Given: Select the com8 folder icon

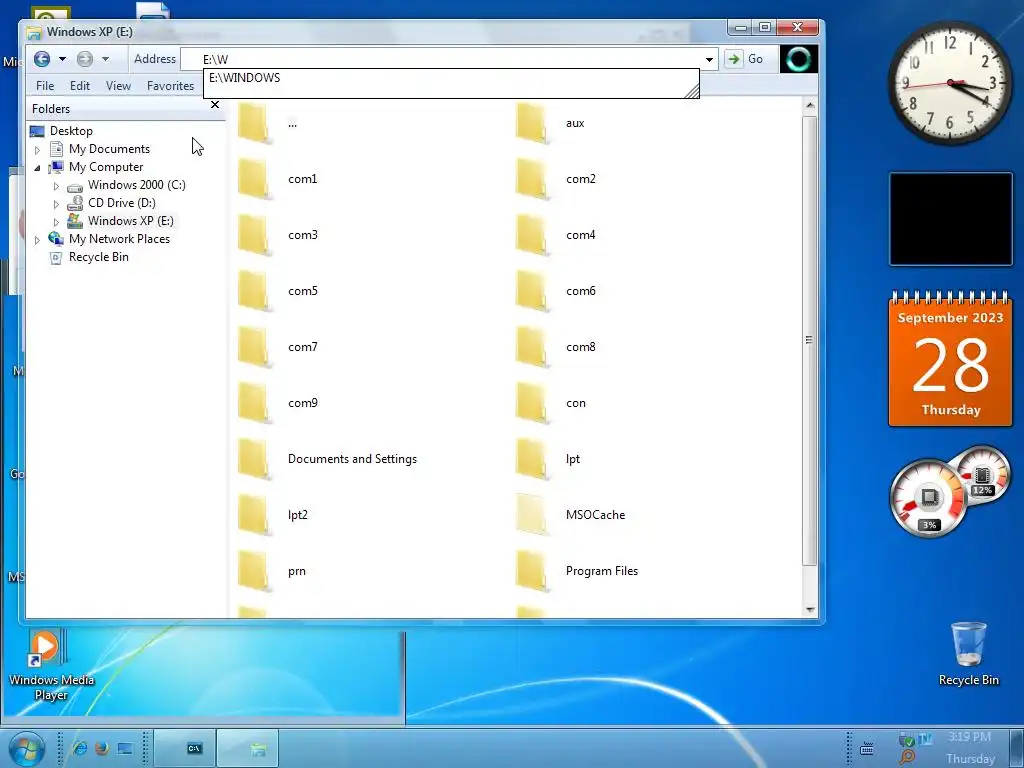Looking at the screenshot, I should click(532, 347).
